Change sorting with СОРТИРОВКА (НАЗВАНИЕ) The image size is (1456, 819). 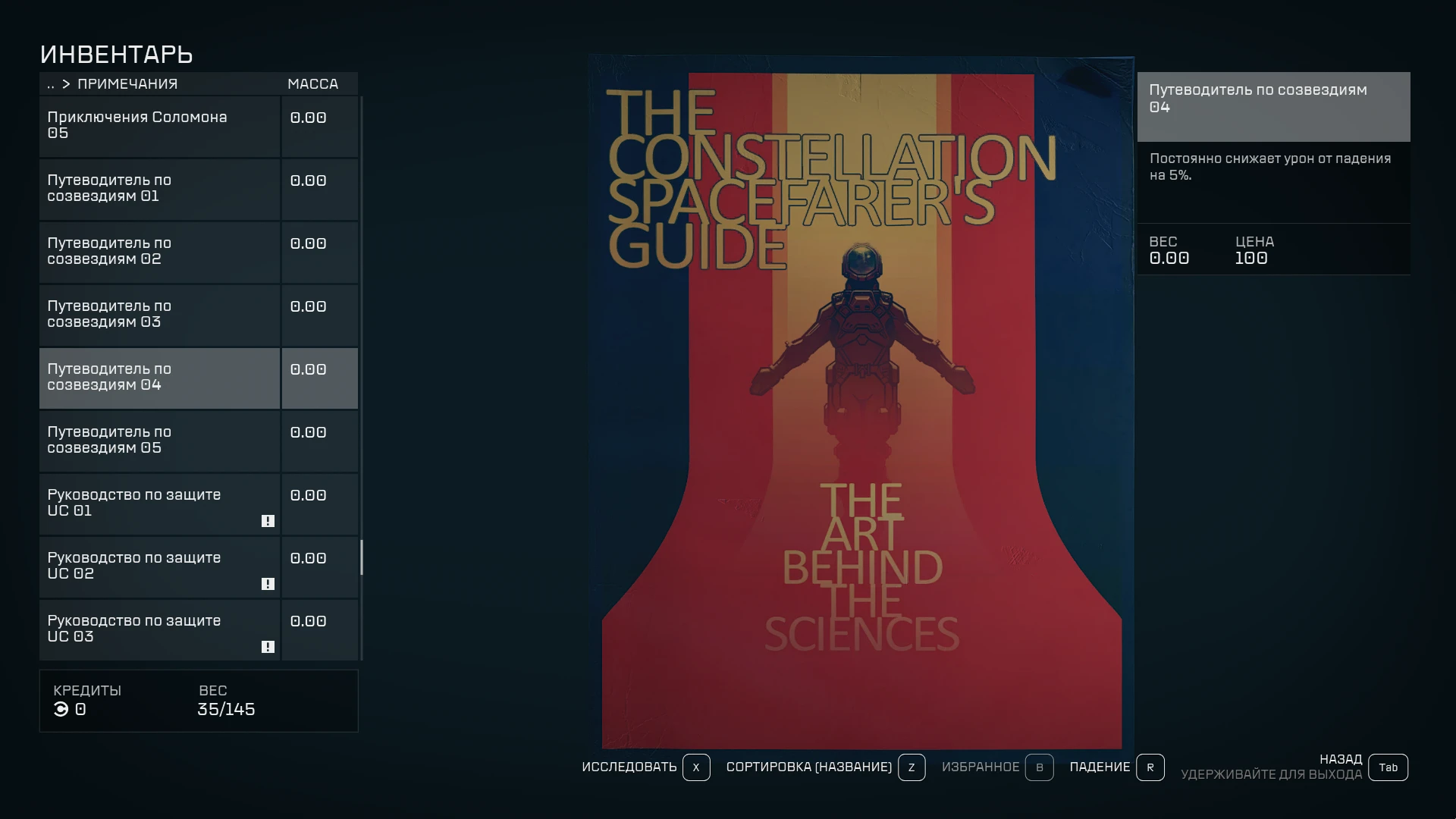[x=808, y=767]
